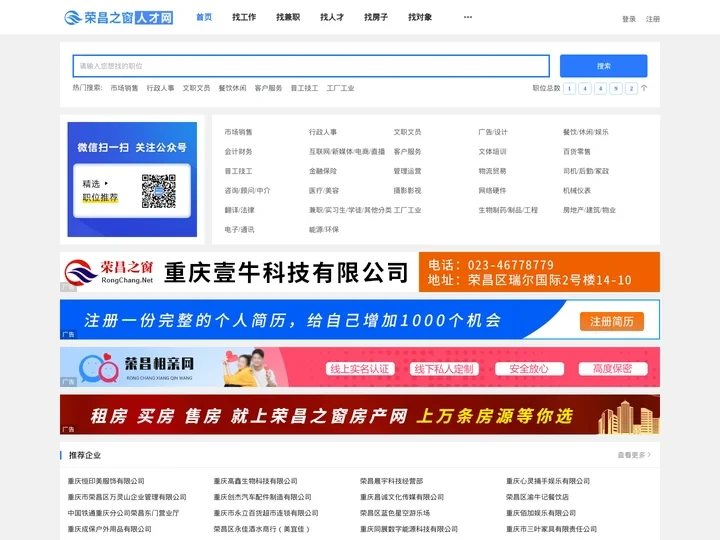The image size is (720, 540).
Task: Open 翻译/法律 job category
Action: pyautogui.click(x=239, y=210)
